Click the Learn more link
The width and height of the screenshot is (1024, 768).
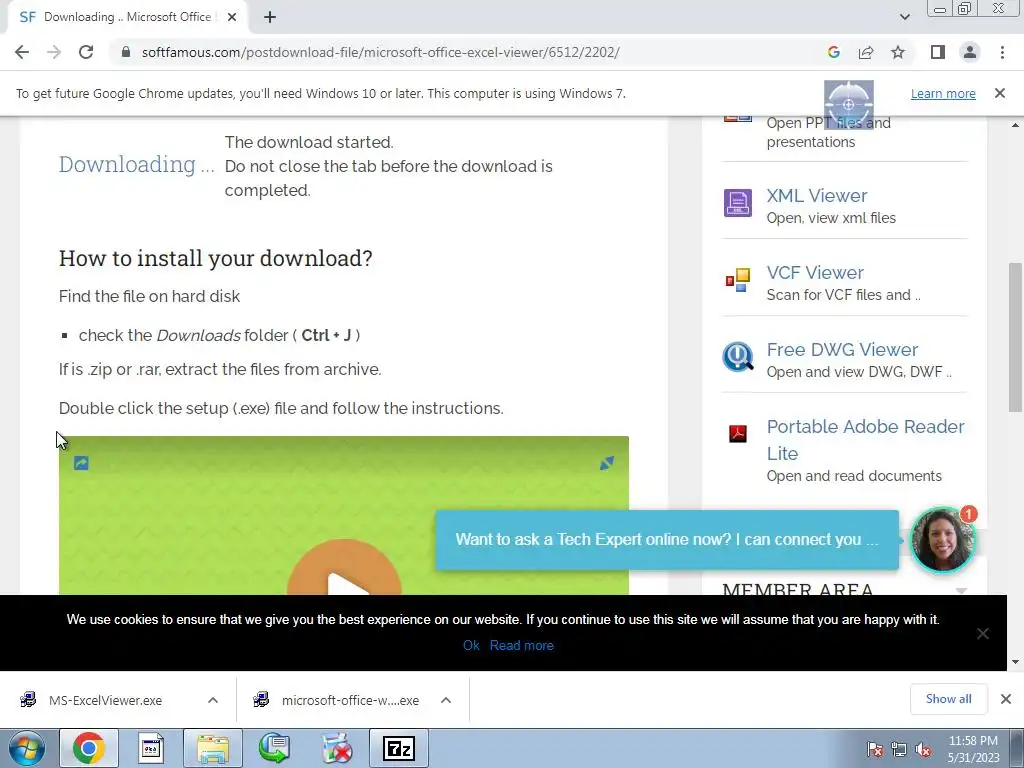coord(943,93)
